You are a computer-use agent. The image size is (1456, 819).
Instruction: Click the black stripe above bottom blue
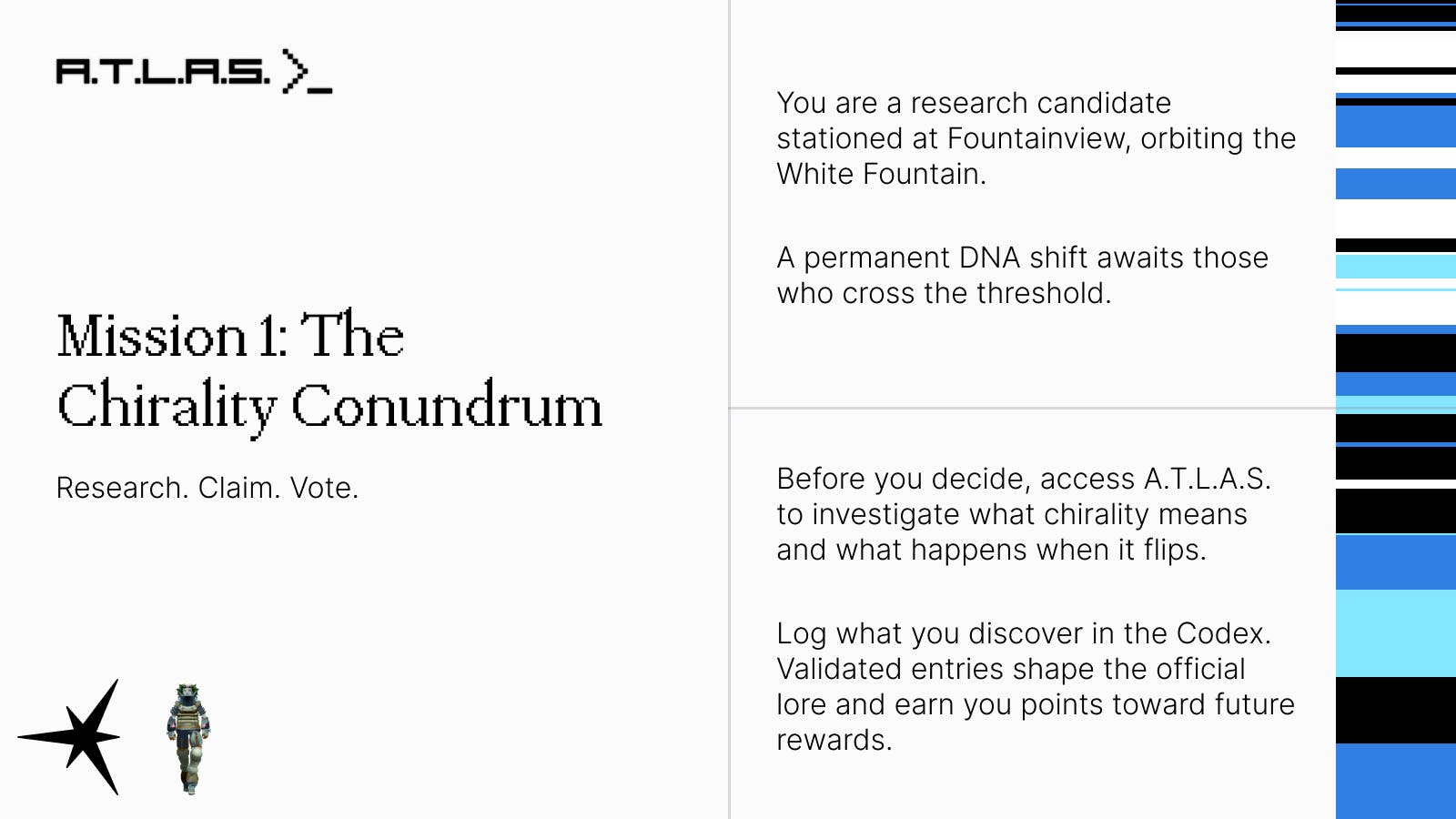(1396, 710)
